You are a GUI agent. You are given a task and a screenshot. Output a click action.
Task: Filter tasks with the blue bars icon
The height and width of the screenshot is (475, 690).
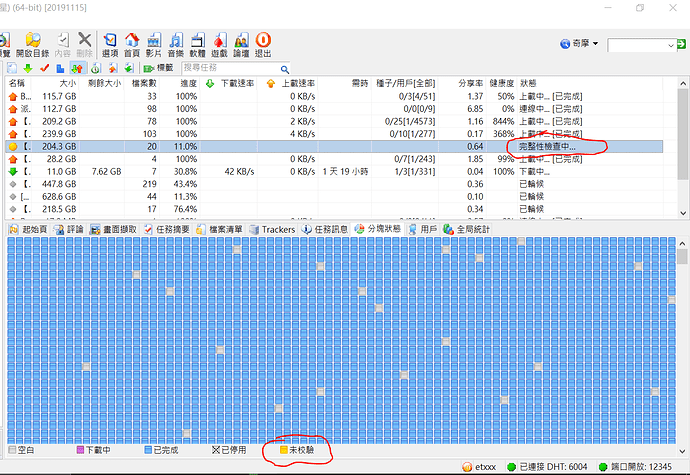[60, 68]
